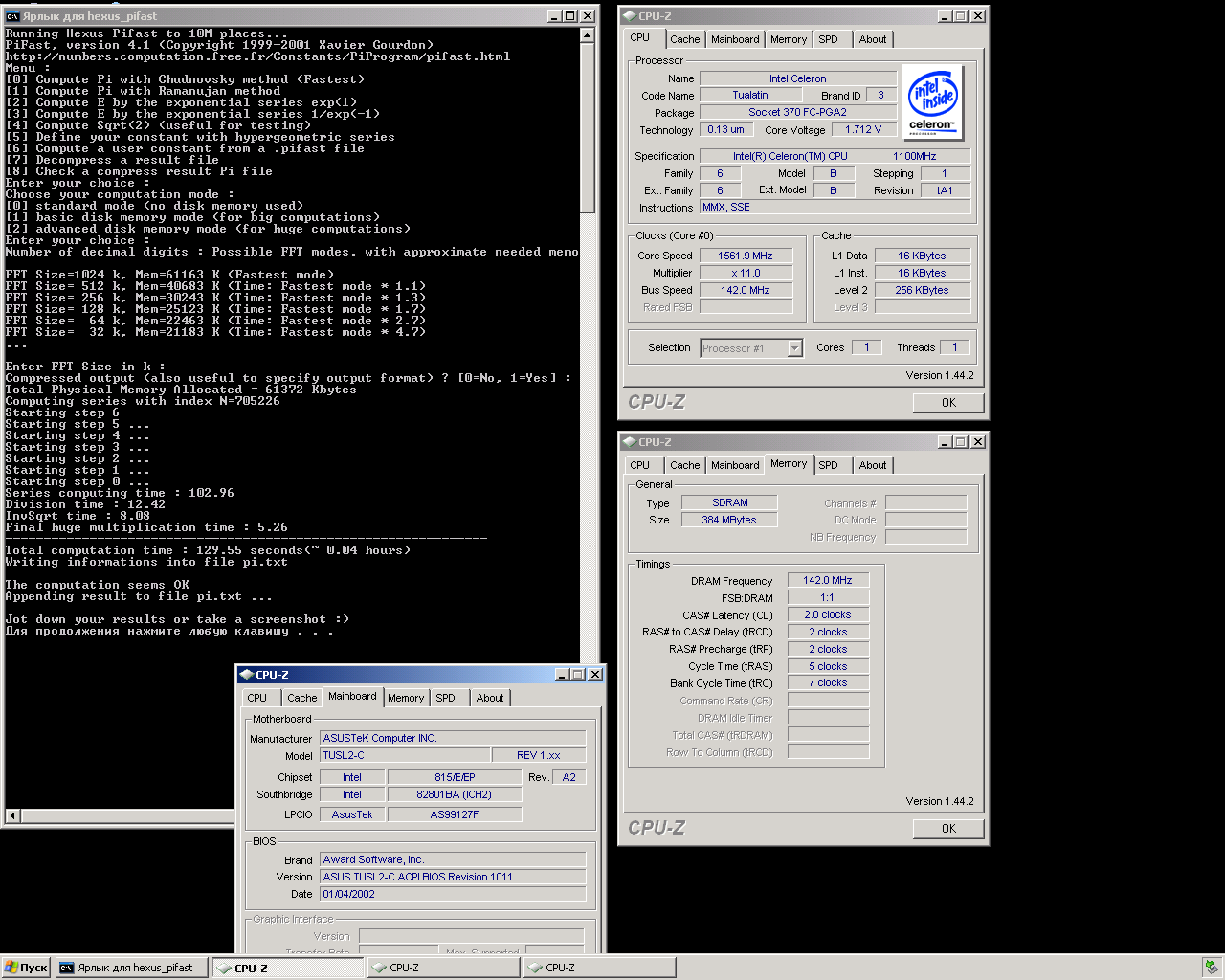Open Processor #1 selection dropdown
1225x980 pixels.
[794, 348]
